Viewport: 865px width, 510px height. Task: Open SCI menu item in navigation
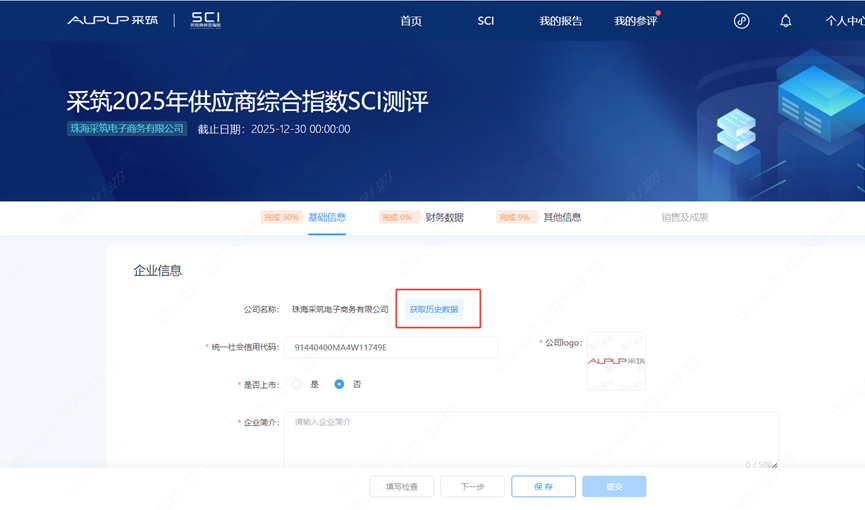485,21
